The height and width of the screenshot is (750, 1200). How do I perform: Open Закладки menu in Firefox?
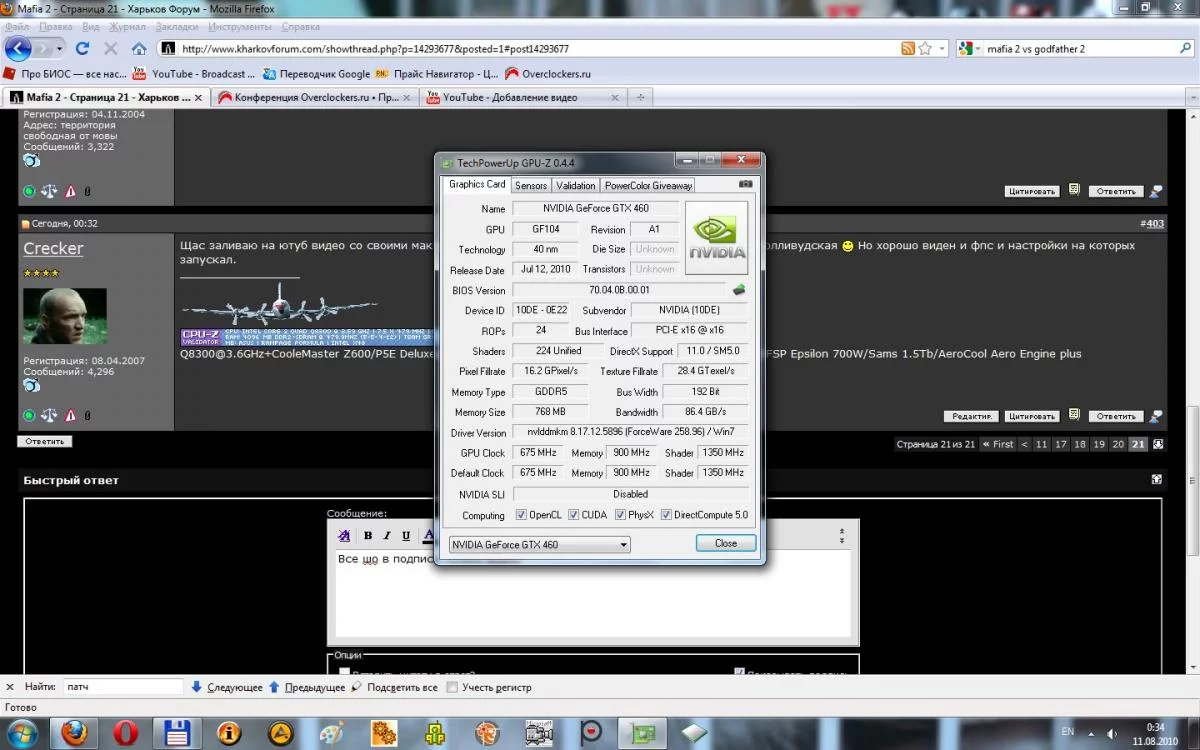click(x=177, y=26)
